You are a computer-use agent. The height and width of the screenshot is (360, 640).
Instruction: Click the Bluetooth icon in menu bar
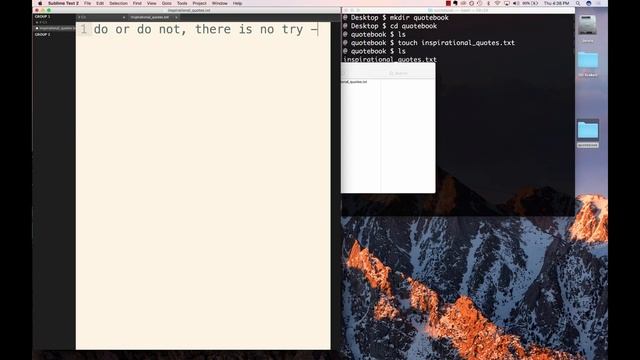click(x=488, y=3)
